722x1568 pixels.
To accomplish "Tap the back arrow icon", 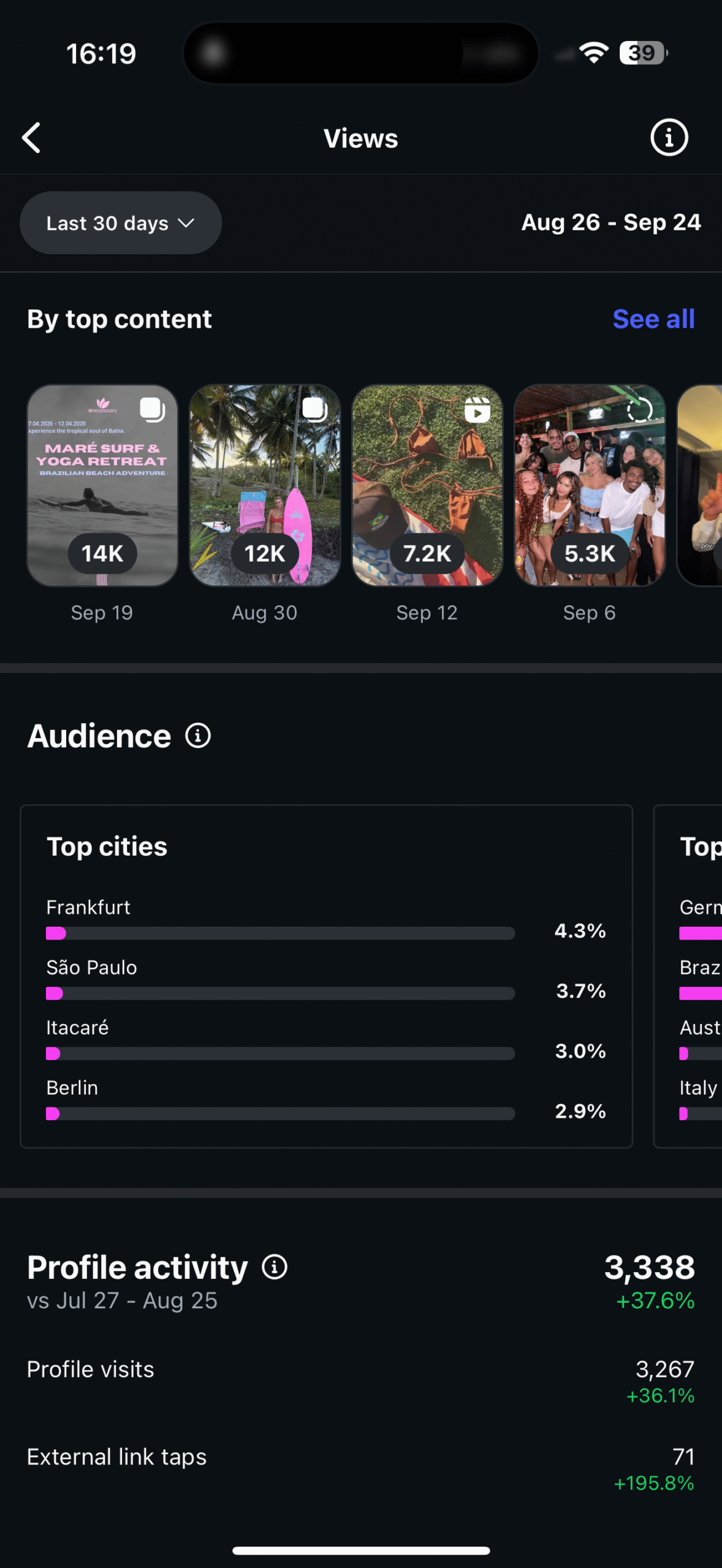I will click(32, 138).
